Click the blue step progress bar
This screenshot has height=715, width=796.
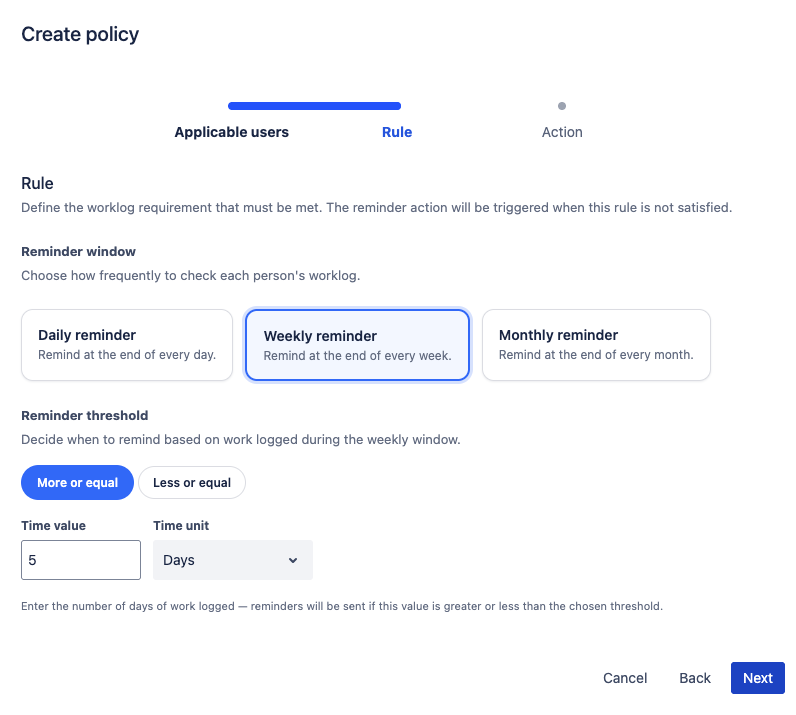[x=314, y=106]
